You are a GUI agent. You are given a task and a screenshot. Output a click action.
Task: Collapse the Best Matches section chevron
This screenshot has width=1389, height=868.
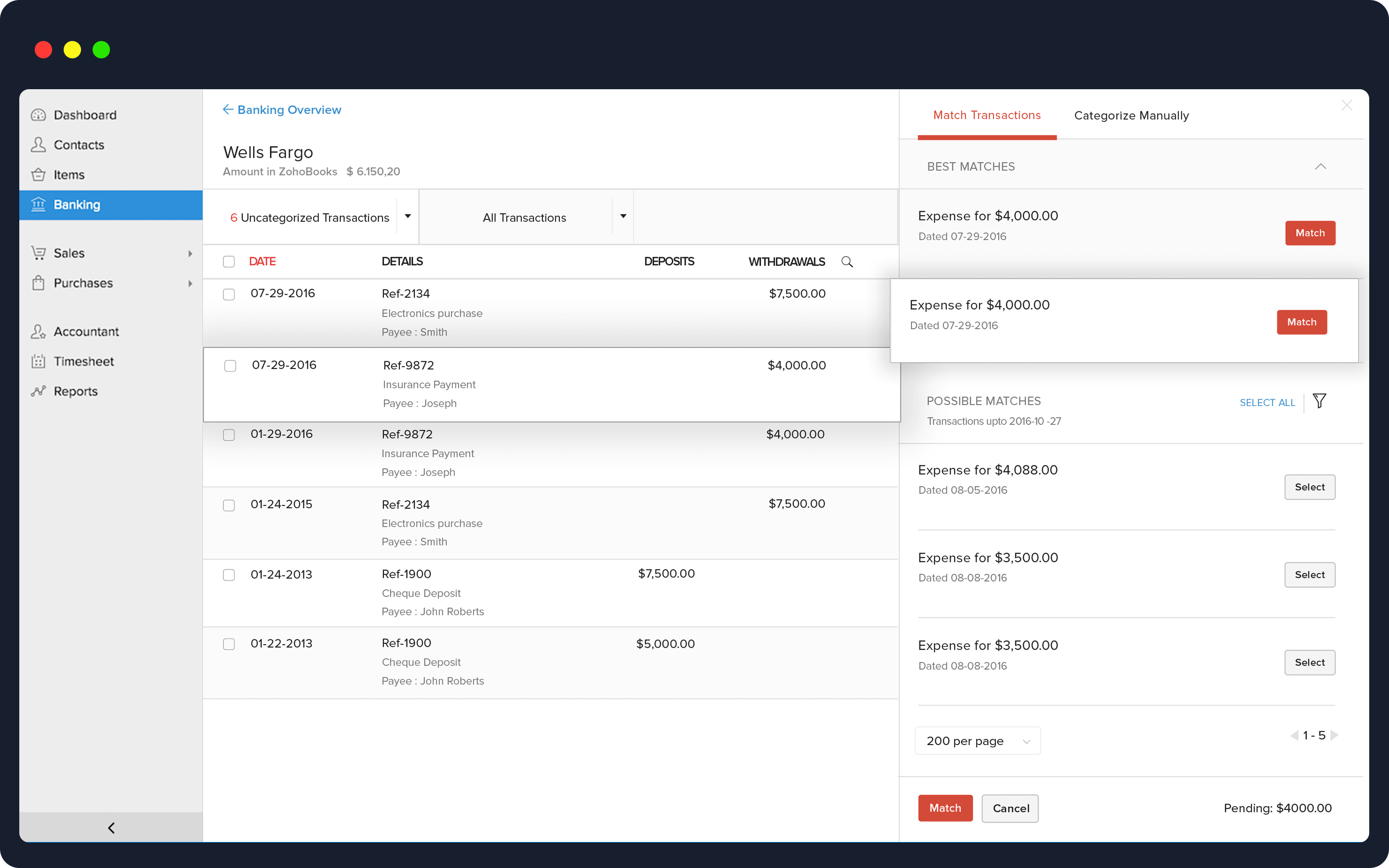(1320, 166)
